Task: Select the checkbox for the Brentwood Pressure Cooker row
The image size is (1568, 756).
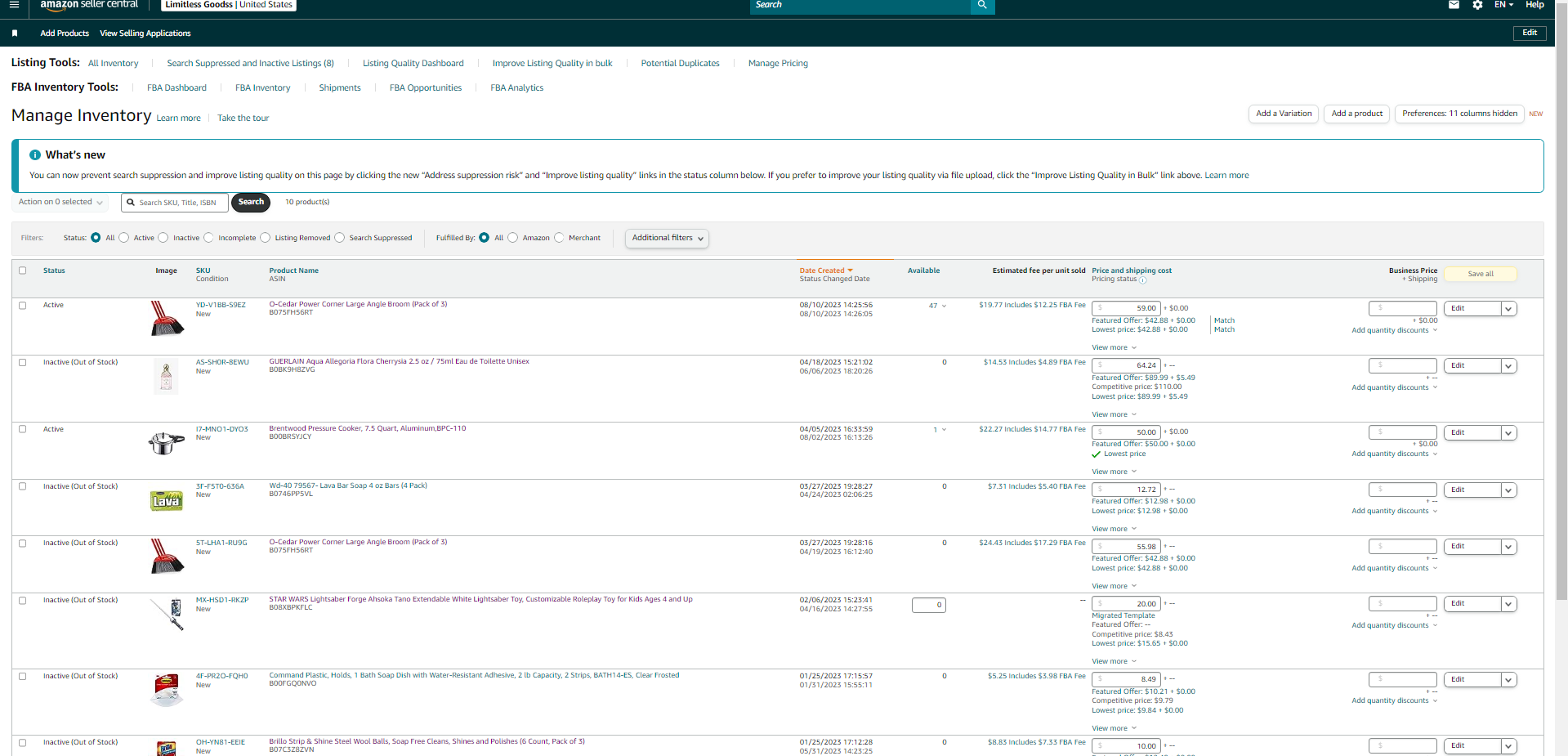Action: [x=23, y=430]
